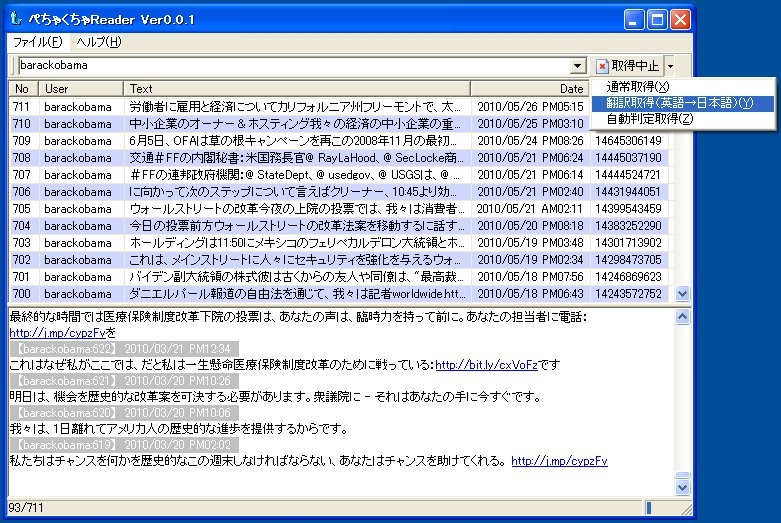781x523 pixels.
Task: Select row 701 text バイデン副大統領
Action: coord(296,276)
